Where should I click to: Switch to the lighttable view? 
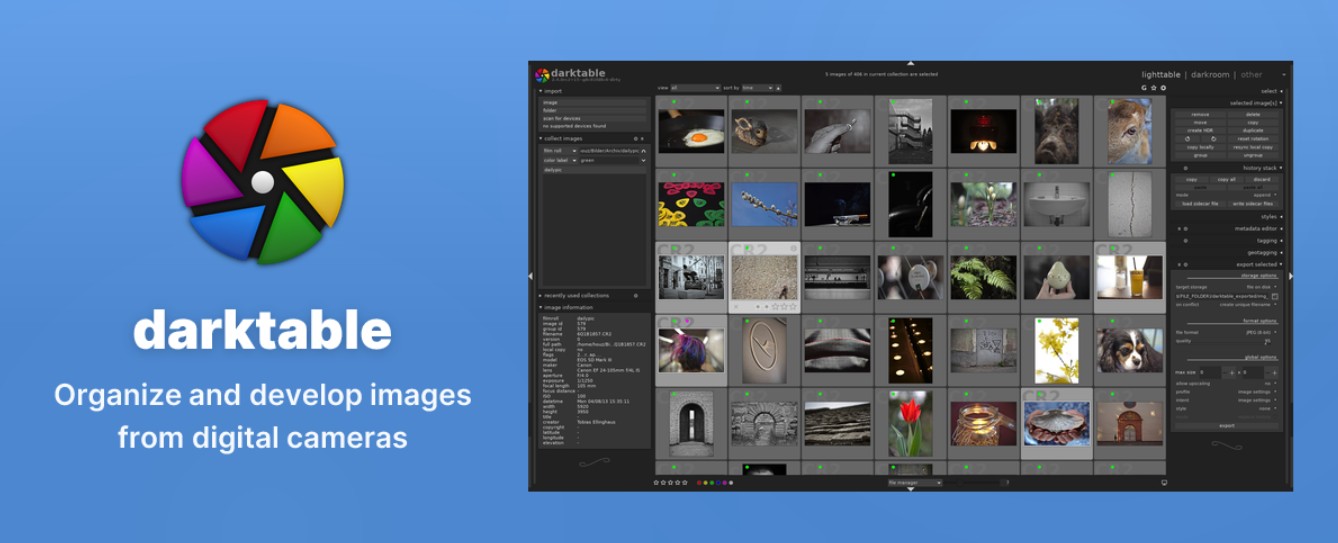(1161, 75)
